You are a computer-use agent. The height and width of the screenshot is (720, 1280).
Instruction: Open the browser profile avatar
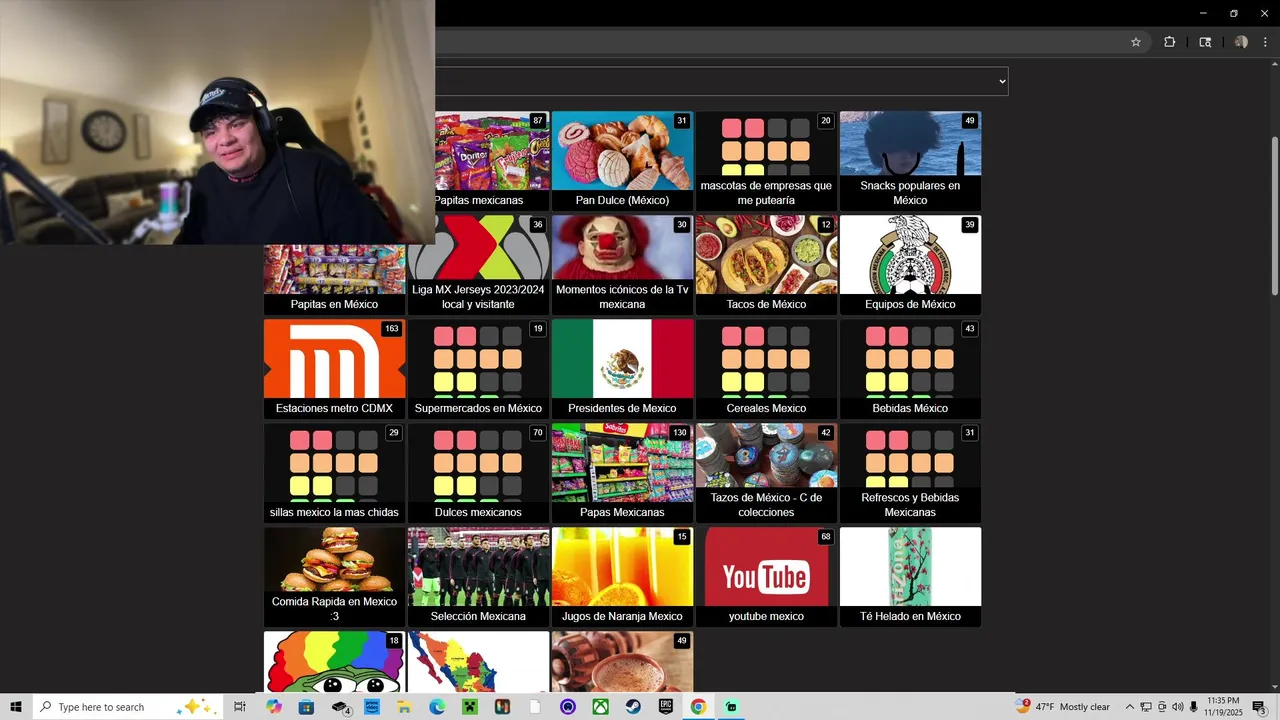[x=1241, y=42]
